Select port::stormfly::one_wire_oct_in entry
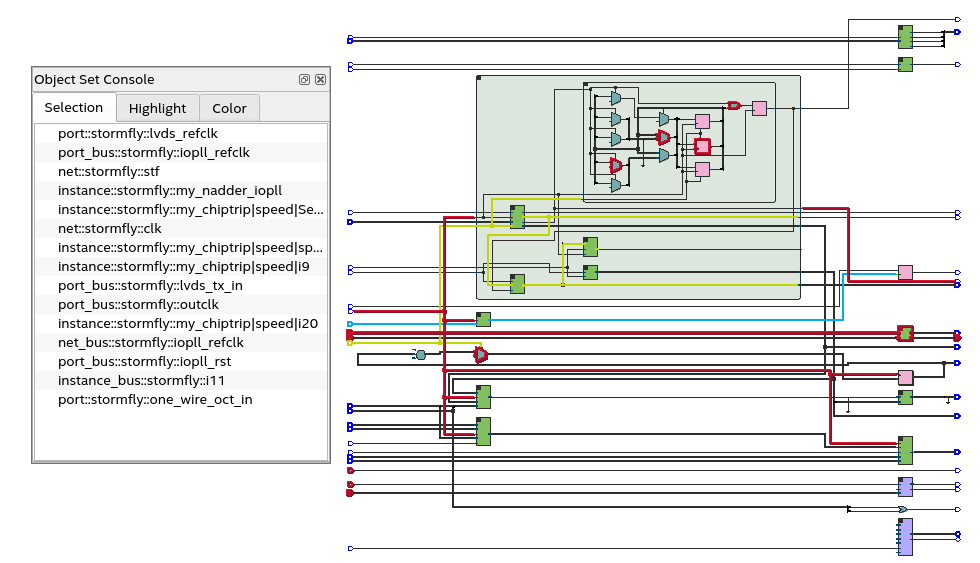The width and height of the screenshot is (980, 563). [x=154, y=400]
